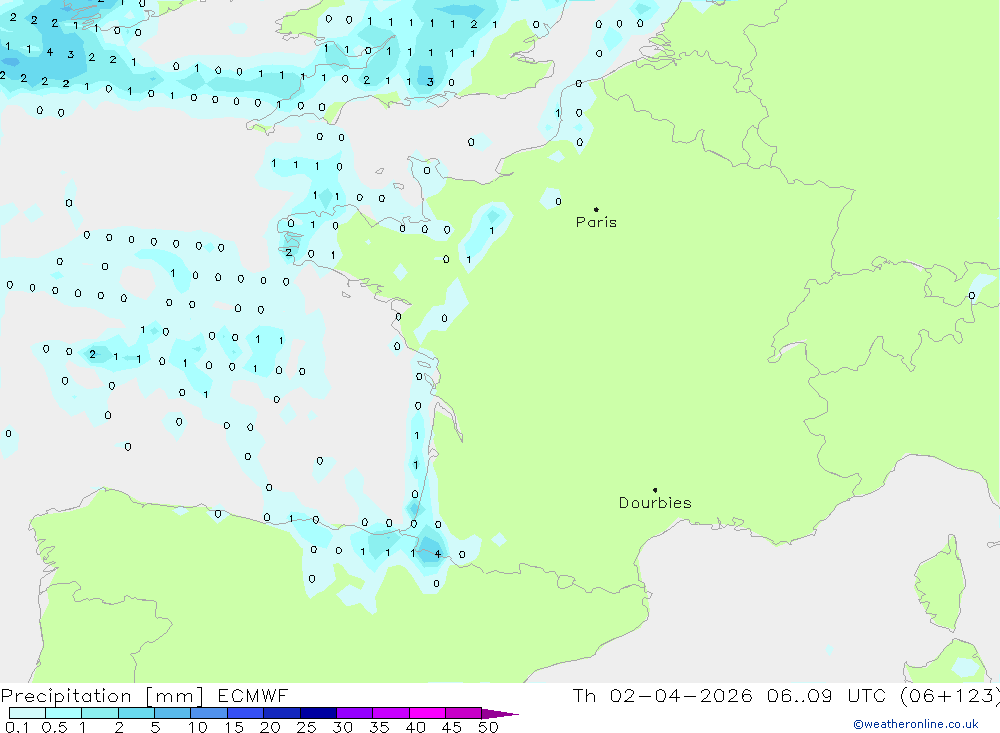Click legend value label 50
The image size is (1000, 733).
[x=488, y=727]
